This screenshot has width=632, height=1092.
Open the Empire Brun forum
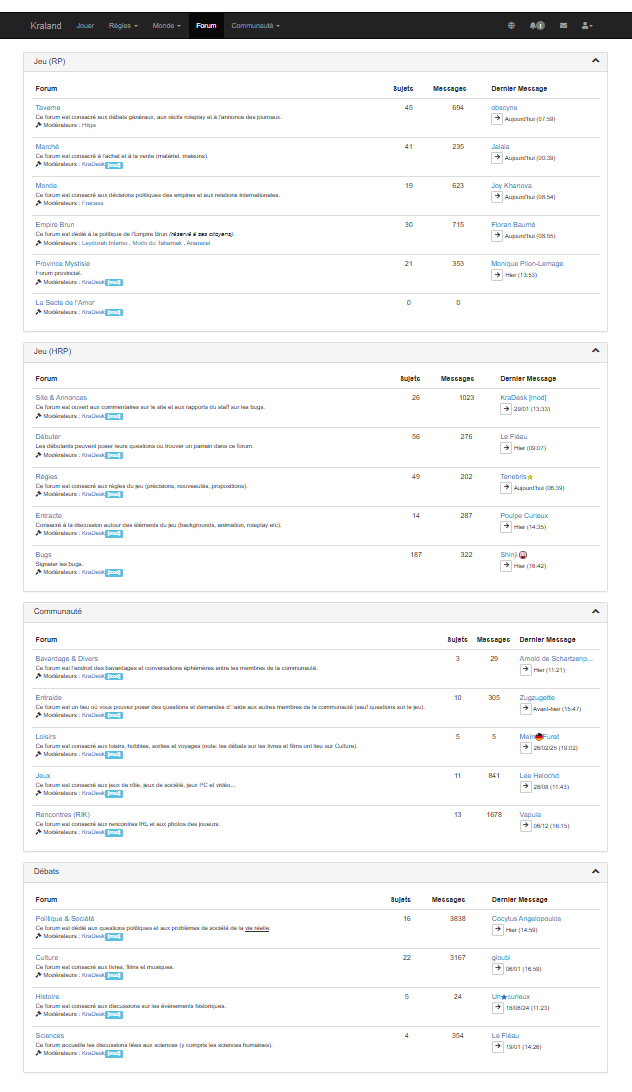pyautogui.click(x=55, y=225)
